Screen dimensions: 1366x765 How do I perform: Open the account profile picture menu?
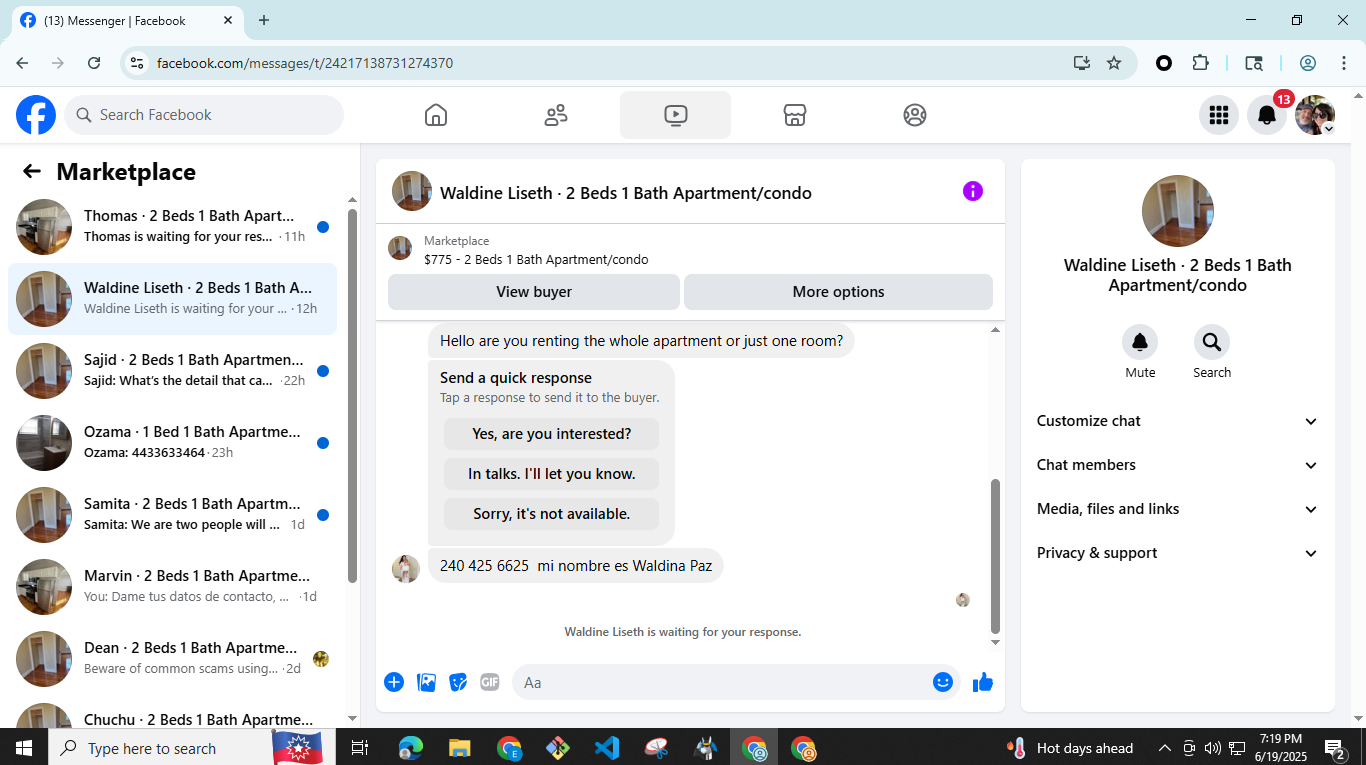(1315, 115)
